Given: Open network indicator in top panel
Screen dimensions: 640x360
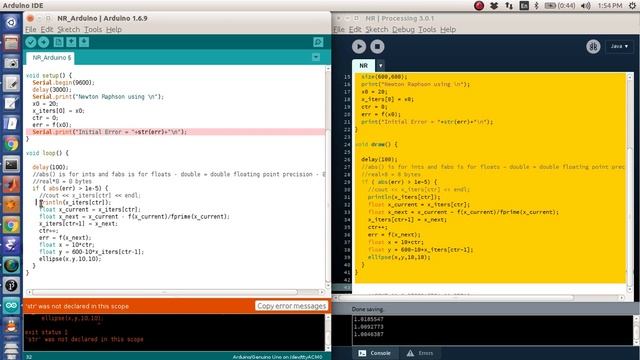Looking at the screenshot, I should (x=509, y=5).
